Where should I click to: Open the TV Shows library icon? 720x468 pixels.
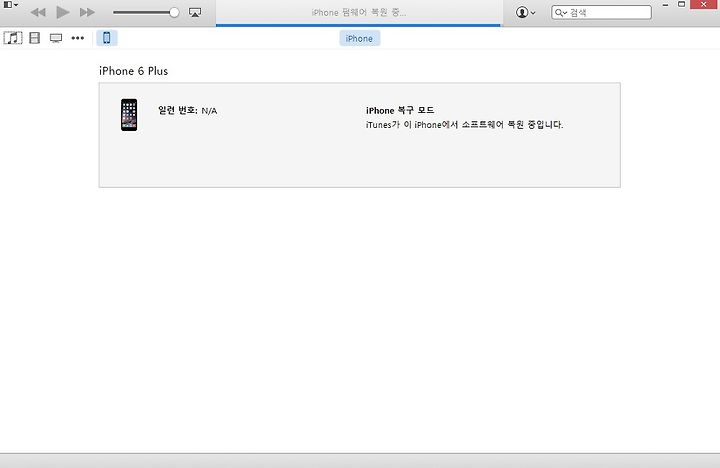click(x=56, y=38)
